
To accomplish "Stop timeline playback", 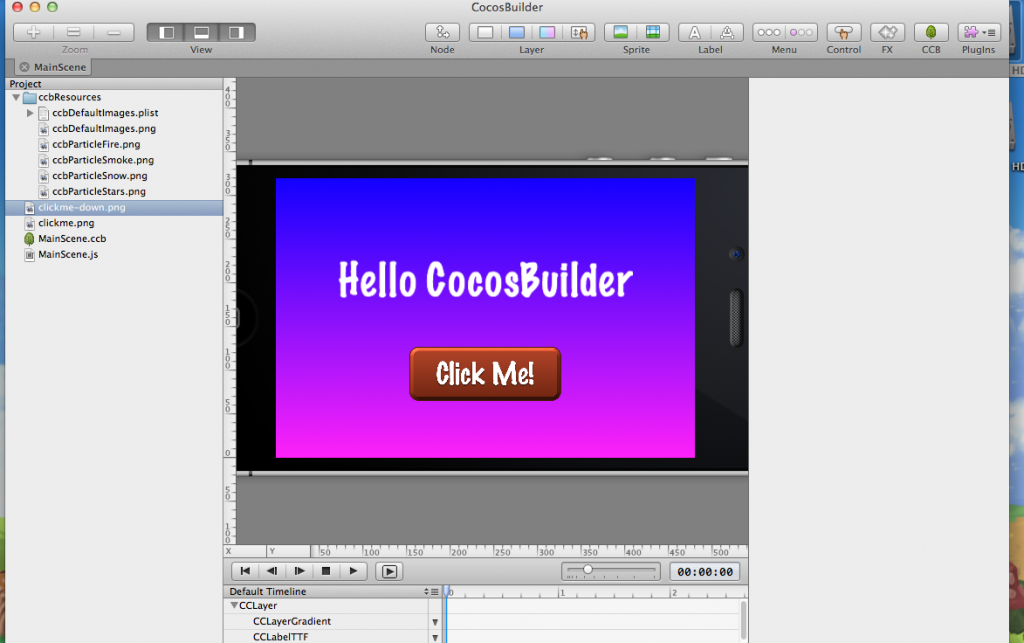I will (326, 571).
